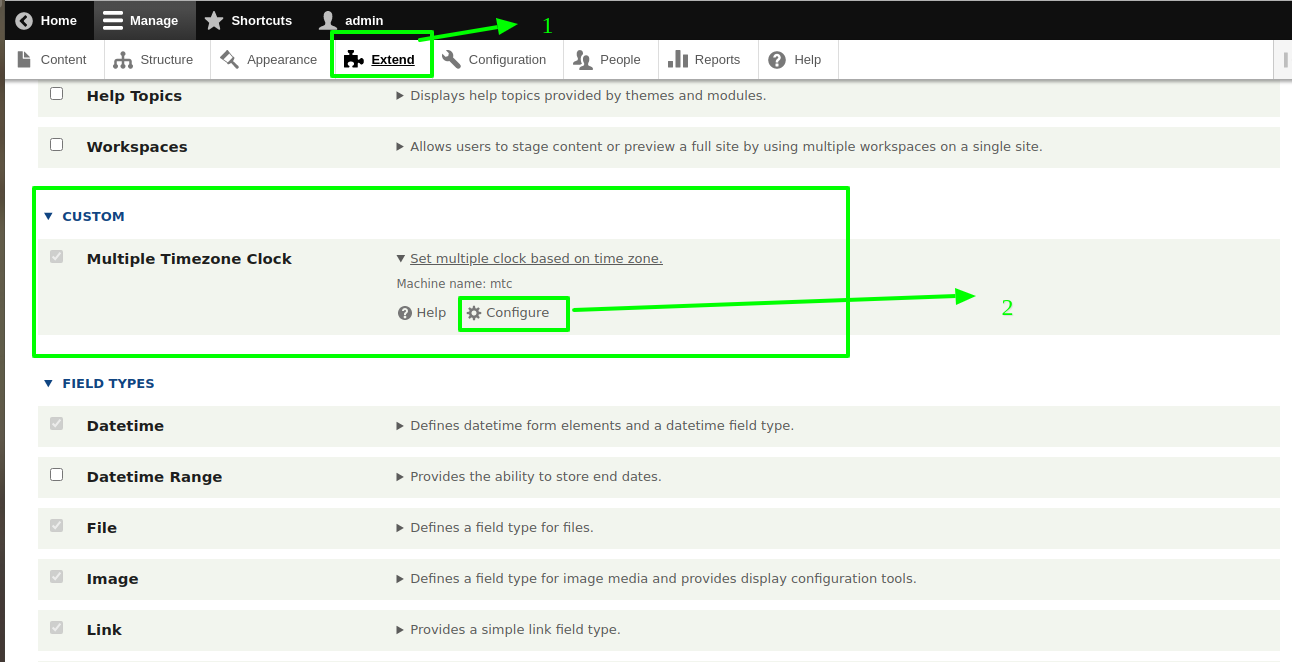Expand the Workspaces module description

(x=401, y=147)
